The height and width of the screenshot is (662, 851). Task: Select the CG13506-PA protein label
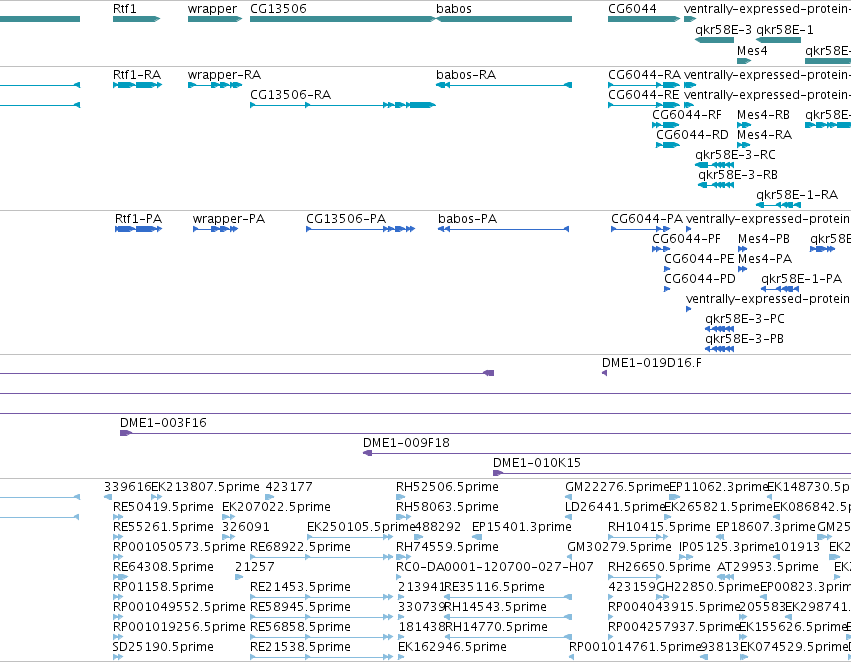[346, 219]
